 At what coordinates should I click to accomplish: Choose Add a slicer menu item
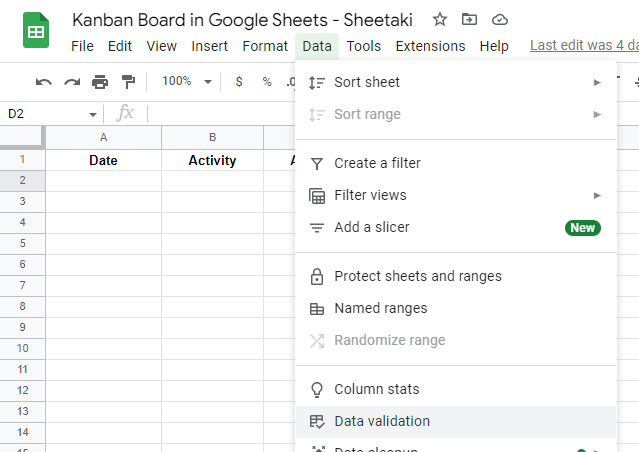[371, 227]
